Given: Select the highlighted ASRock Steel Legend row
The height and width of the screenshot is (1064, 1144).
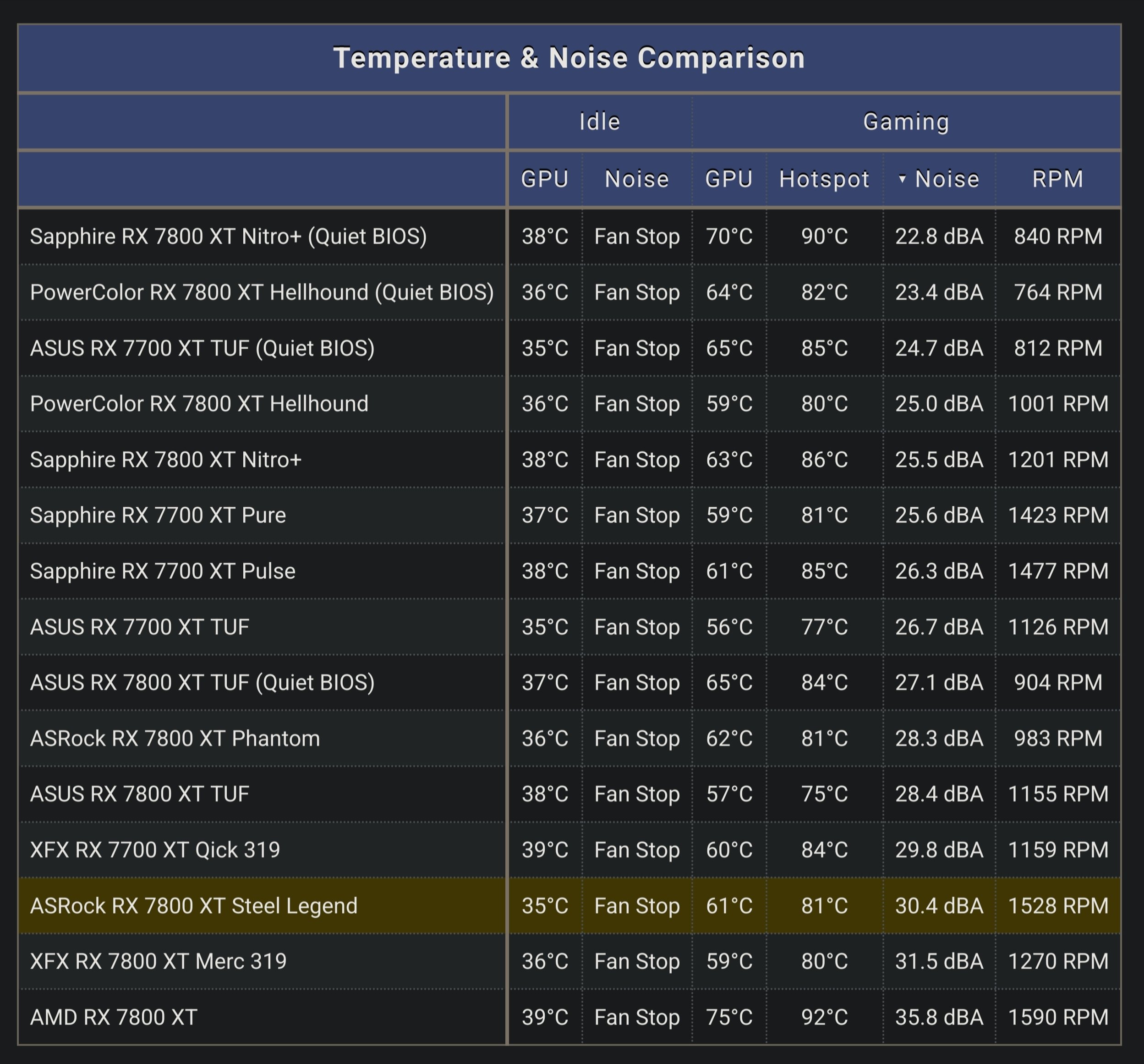Looking at the screenshot, I should tap(193, 906).
